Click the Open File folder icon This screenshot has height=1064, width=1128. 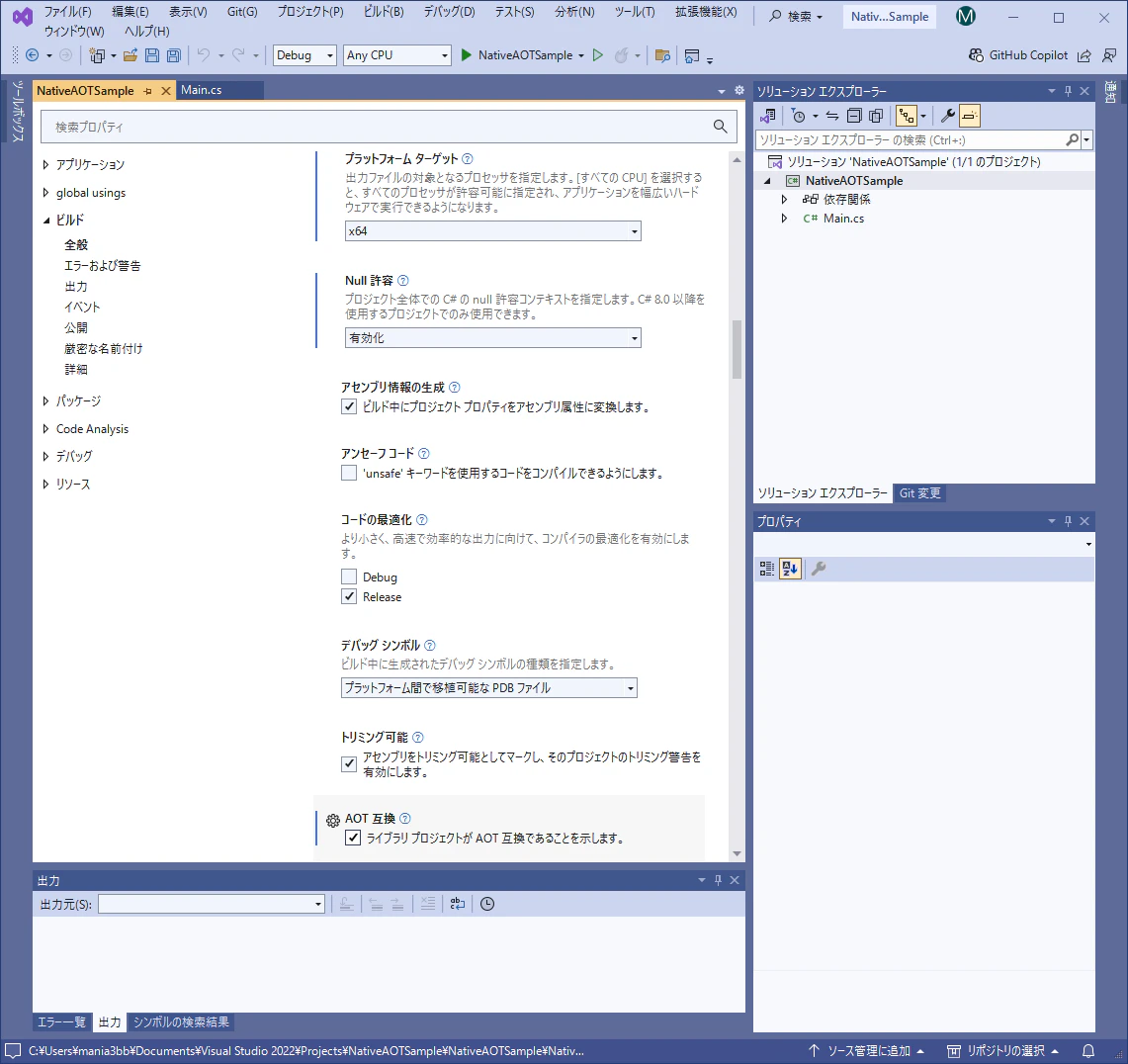pyautogui.click(x=130, y=55)
